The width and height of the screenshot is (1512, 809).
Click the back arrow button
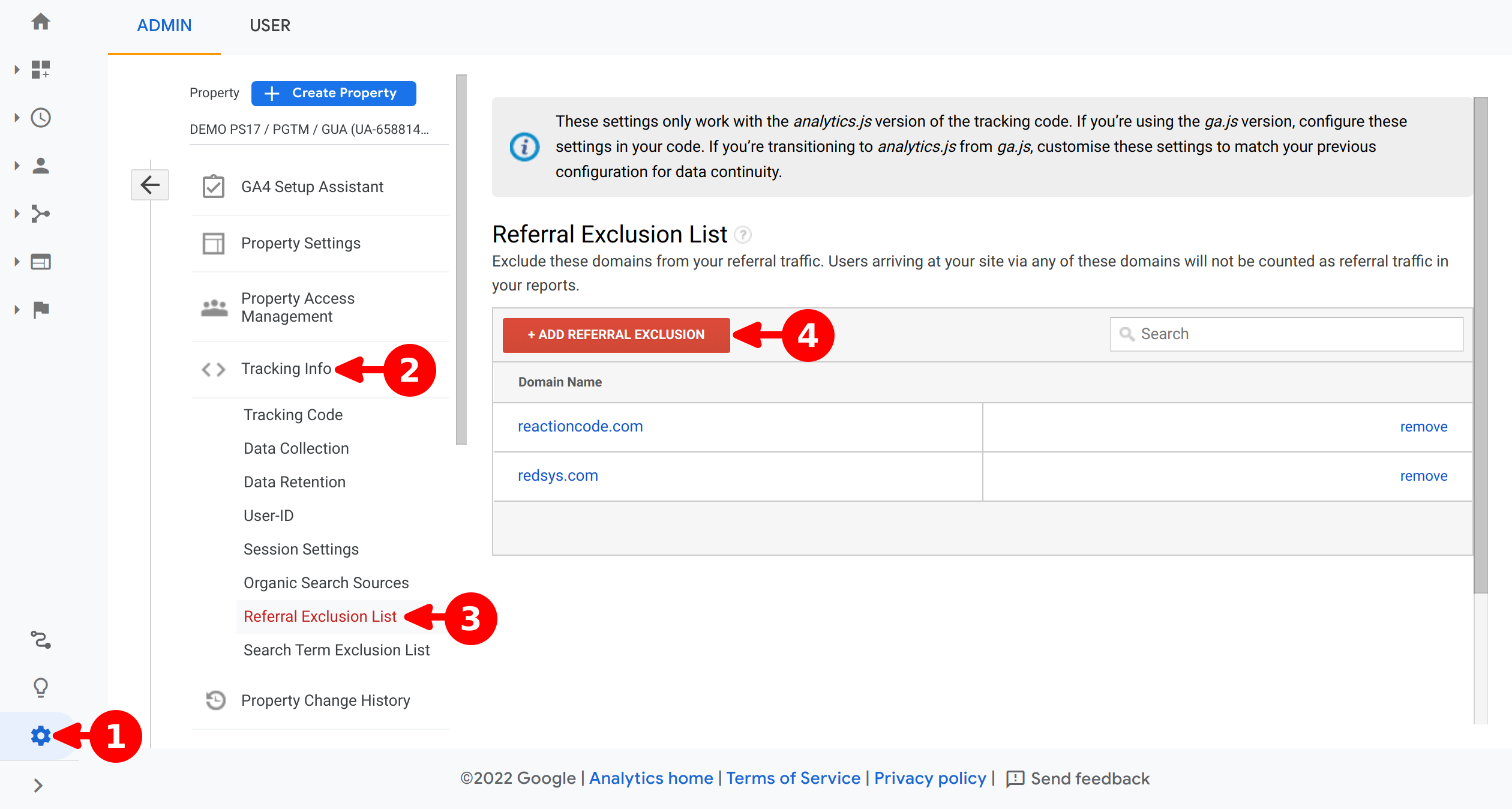150,185
